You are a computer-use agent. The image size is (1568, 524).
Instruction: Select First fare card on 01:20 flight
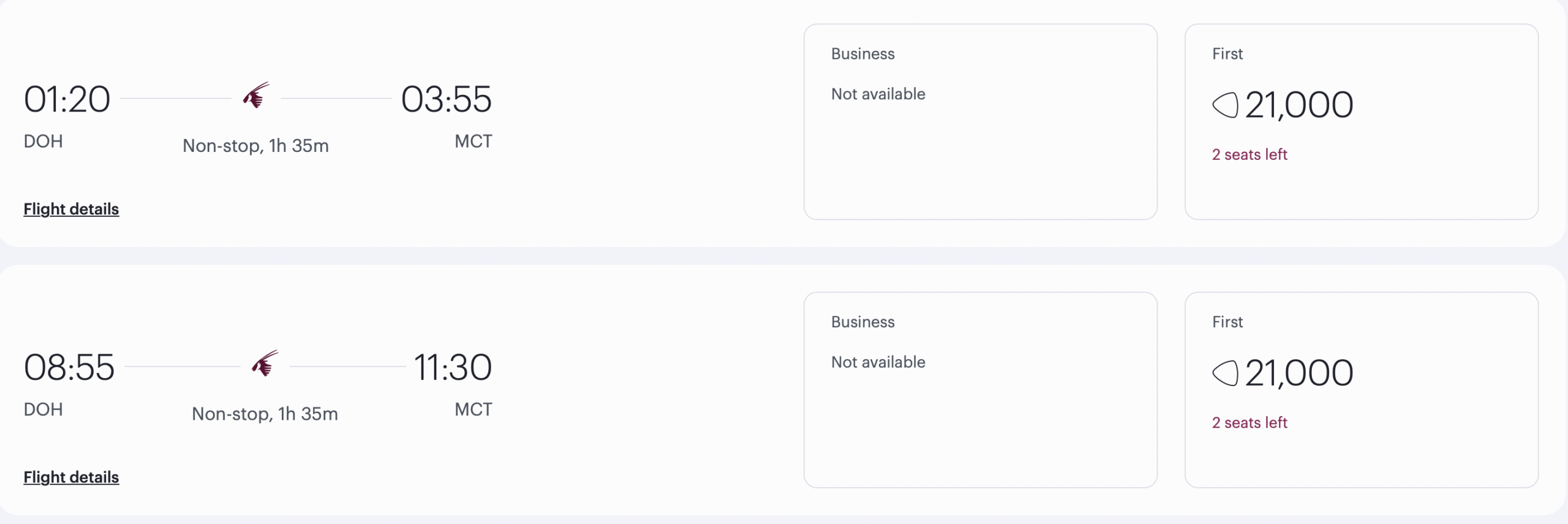coord(1361,122)
